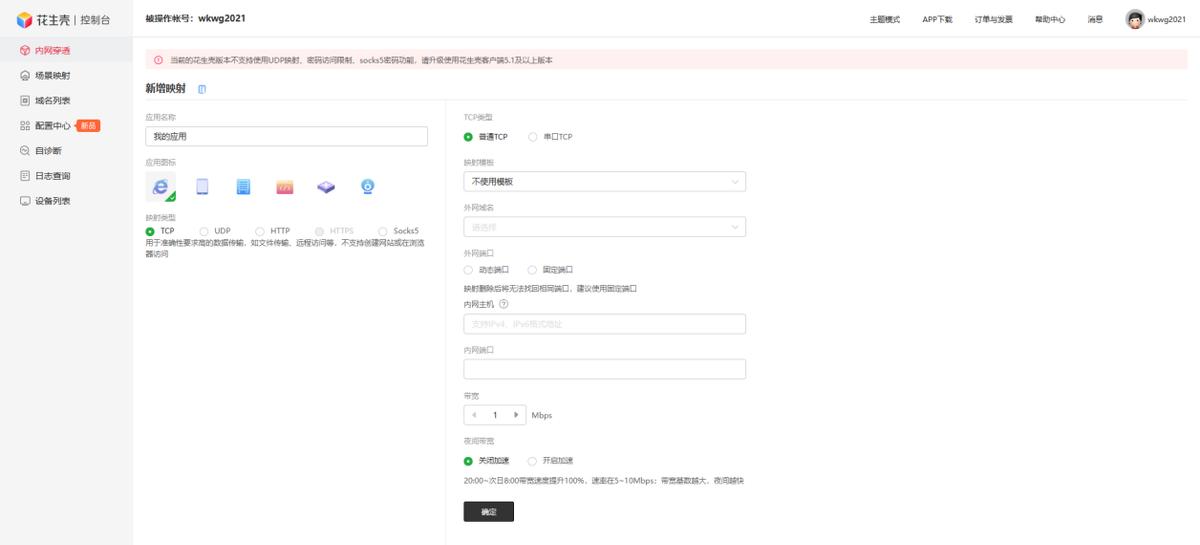Increase bandwidth with the right arrow

click(x=516, y=415)
